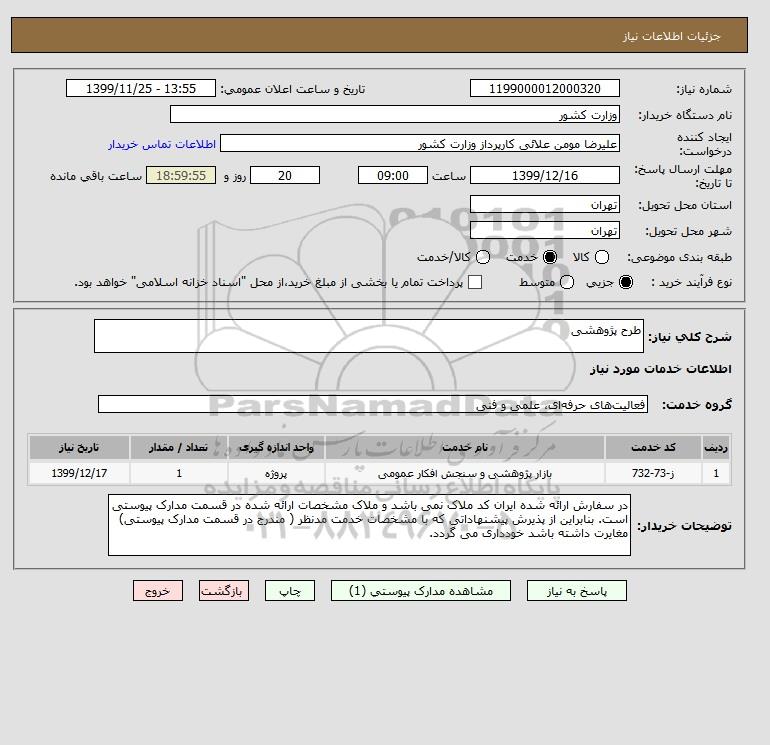
Task: Click the need date cell 1399/12/17
Action: (x=79, y=473)
